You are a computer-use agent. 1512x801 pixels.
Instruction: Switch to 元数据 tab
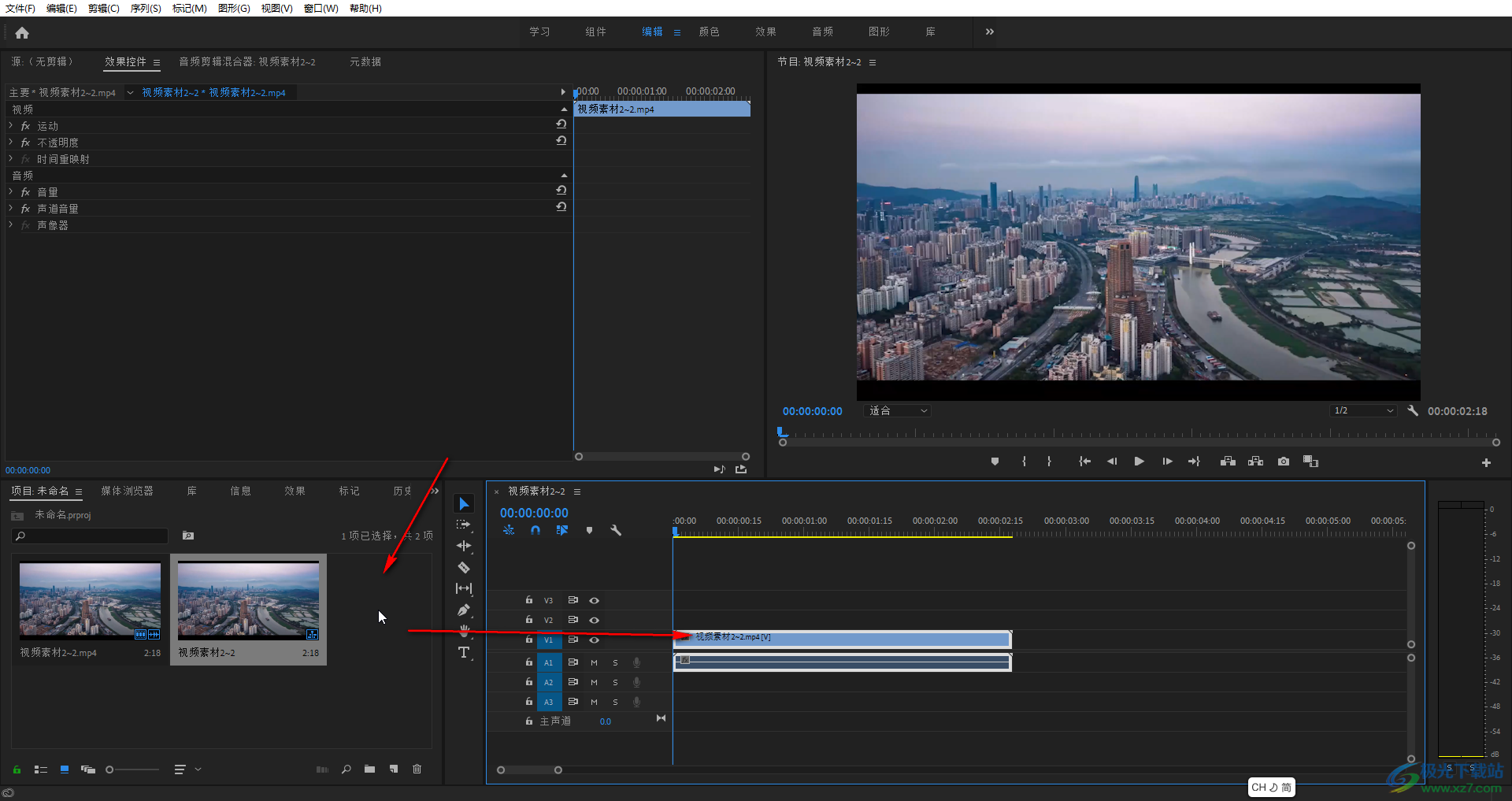point(365,61)
